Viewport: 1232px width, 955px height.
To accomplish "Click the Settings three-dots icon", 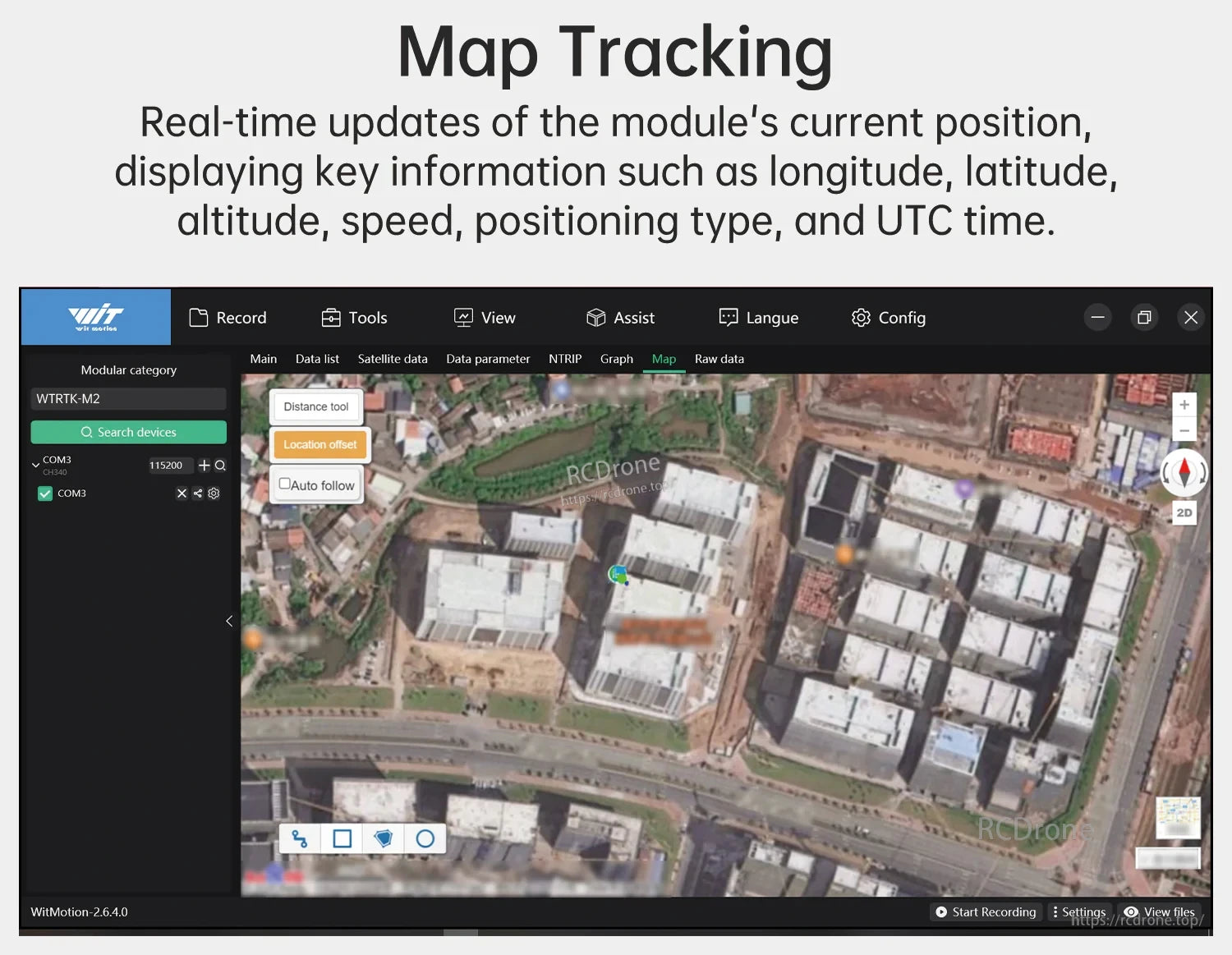I will pos(1055,912).
